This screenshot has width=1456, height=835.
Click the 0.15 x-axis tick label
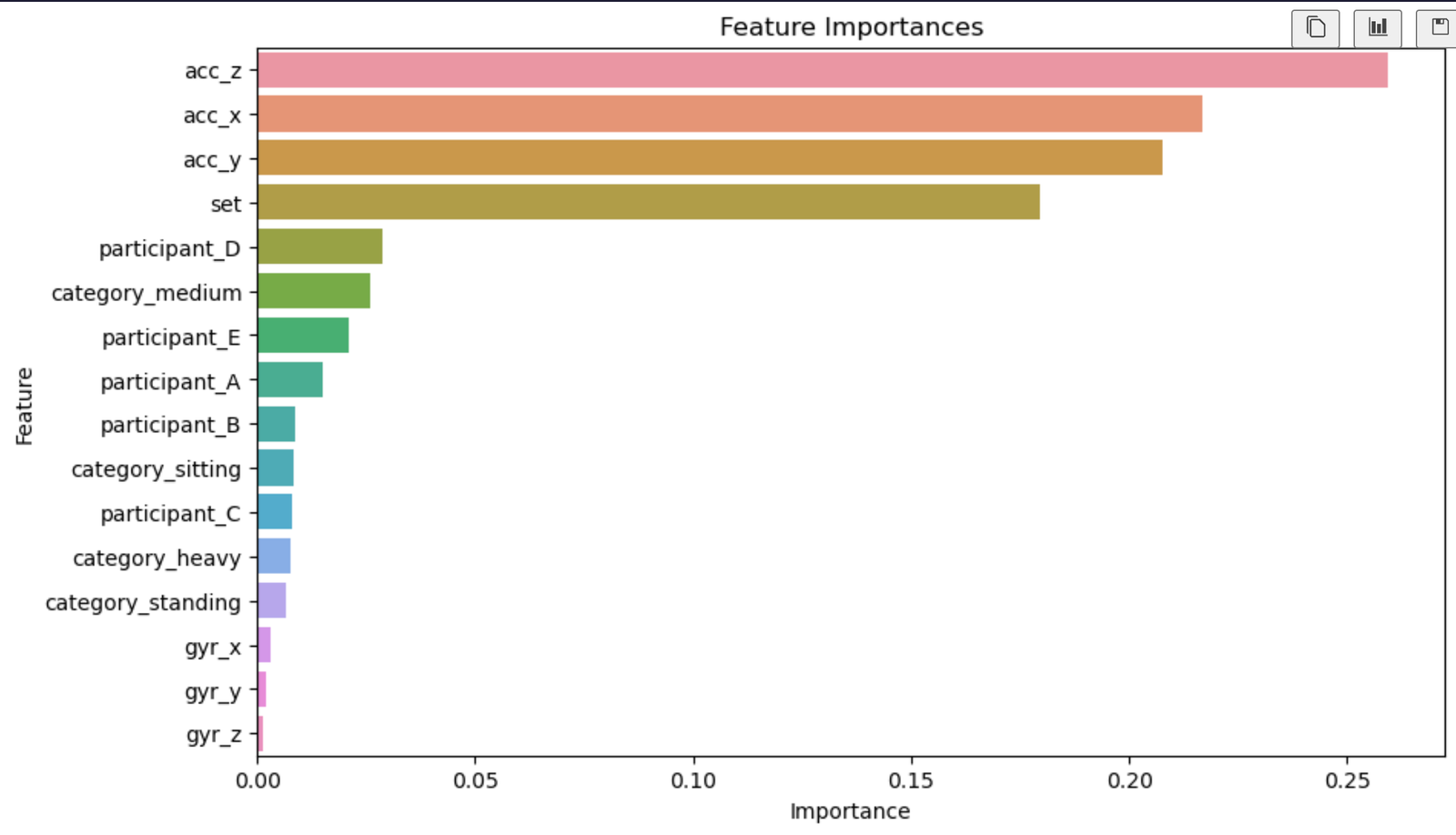[911, 780]
